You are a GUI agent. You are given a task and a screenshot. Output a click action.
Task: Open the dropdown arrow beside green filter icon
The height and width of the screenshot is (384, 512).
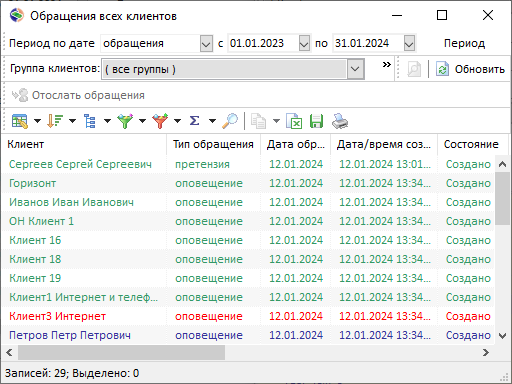142,121
